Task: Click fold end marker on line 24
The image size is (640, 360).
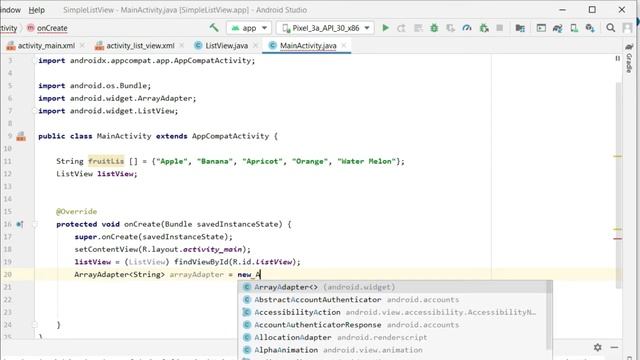Action: [x=35, y=325]
